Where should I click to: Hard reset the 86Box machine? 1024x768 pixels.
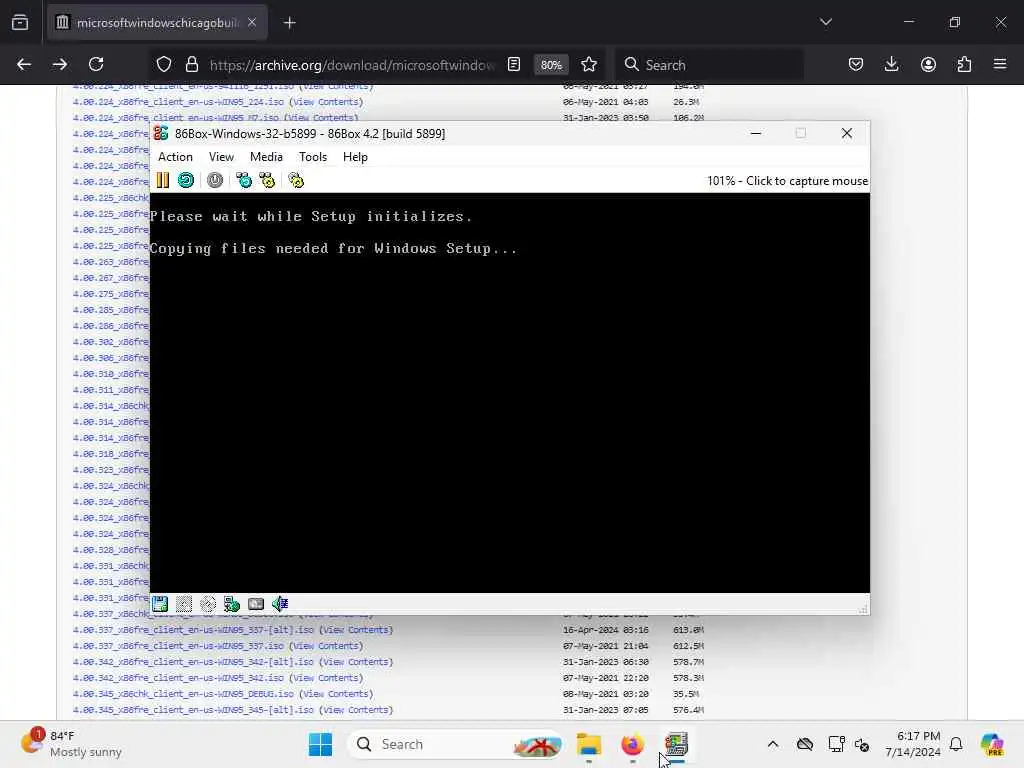tap(186, 180)
